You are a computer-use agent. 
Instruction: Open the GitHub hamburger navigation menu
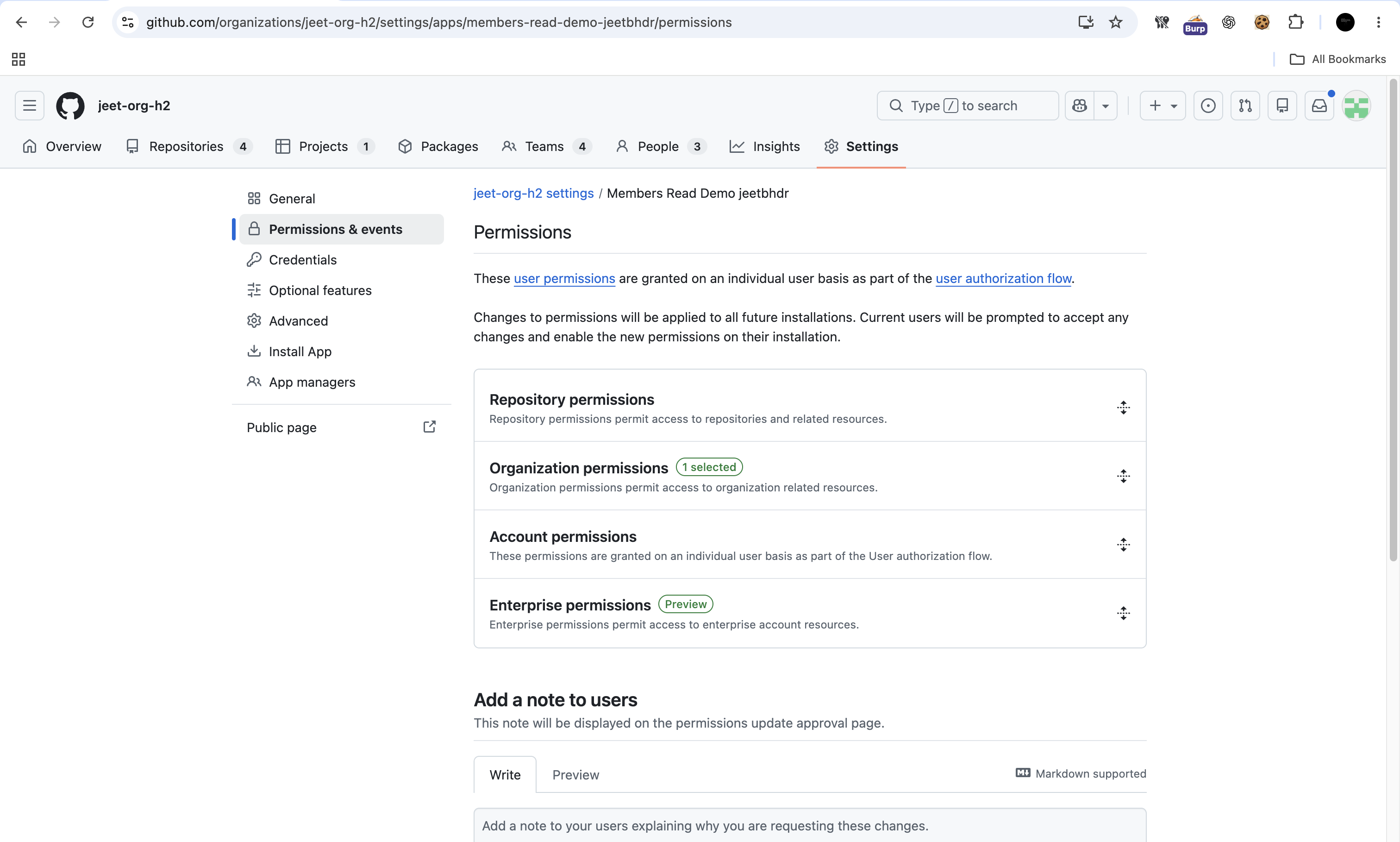(x=30, y=106)
